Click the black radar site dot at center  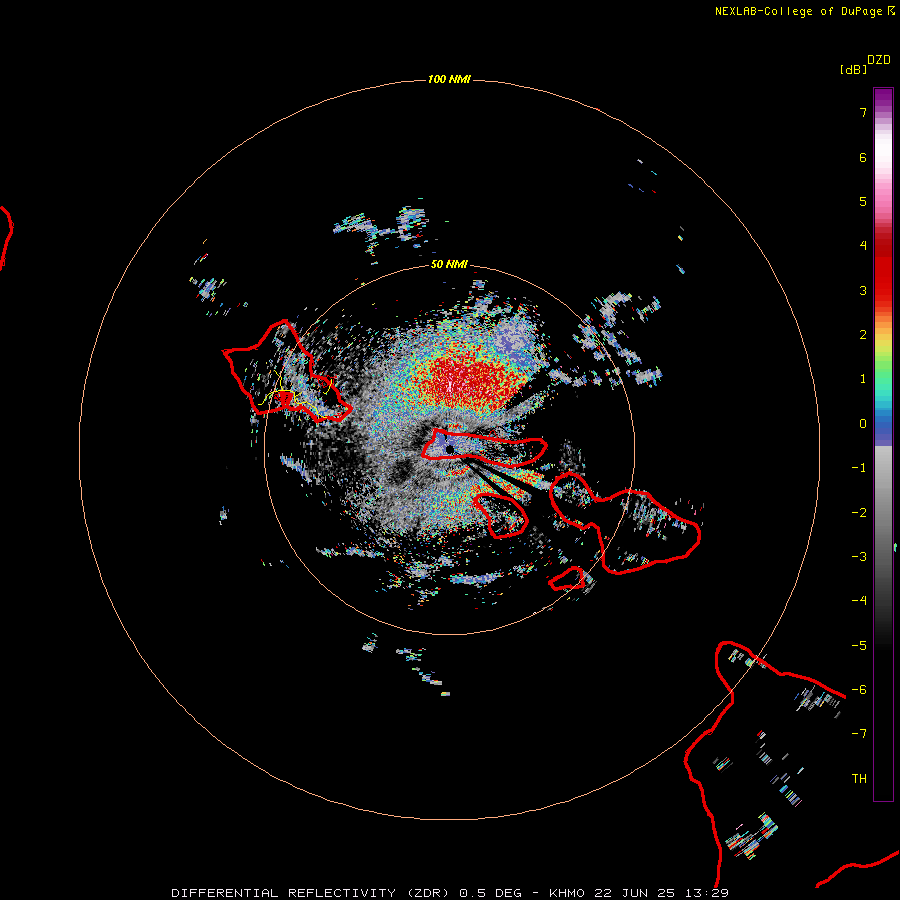[x=449, y=449]
